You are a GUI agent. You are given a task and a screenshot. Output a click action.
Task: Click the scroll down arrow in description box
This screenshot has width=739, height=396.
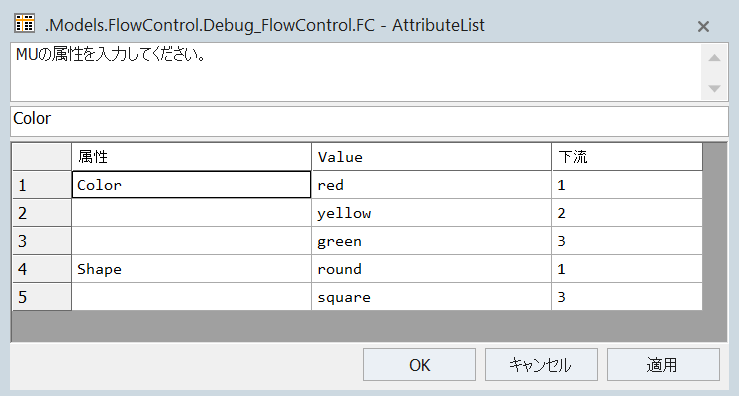714,88
